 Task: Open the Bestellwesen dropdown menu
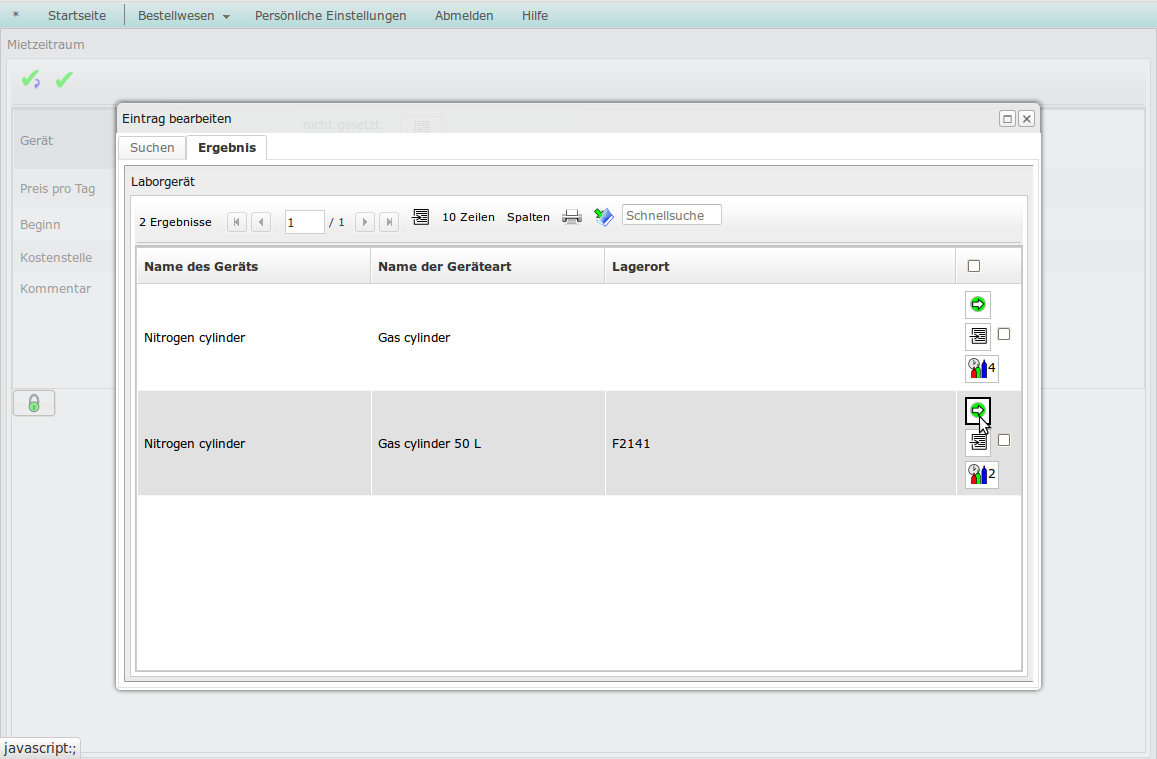[x=183, y=16]
